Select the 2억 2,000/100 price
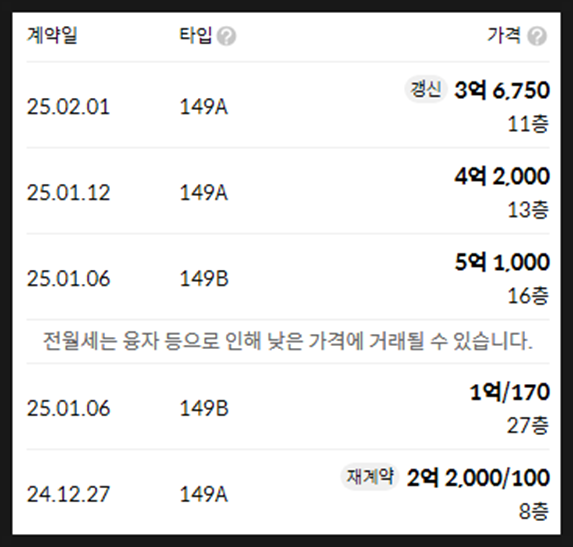Viewport: 573px width, 547px height. pos(478,477)
